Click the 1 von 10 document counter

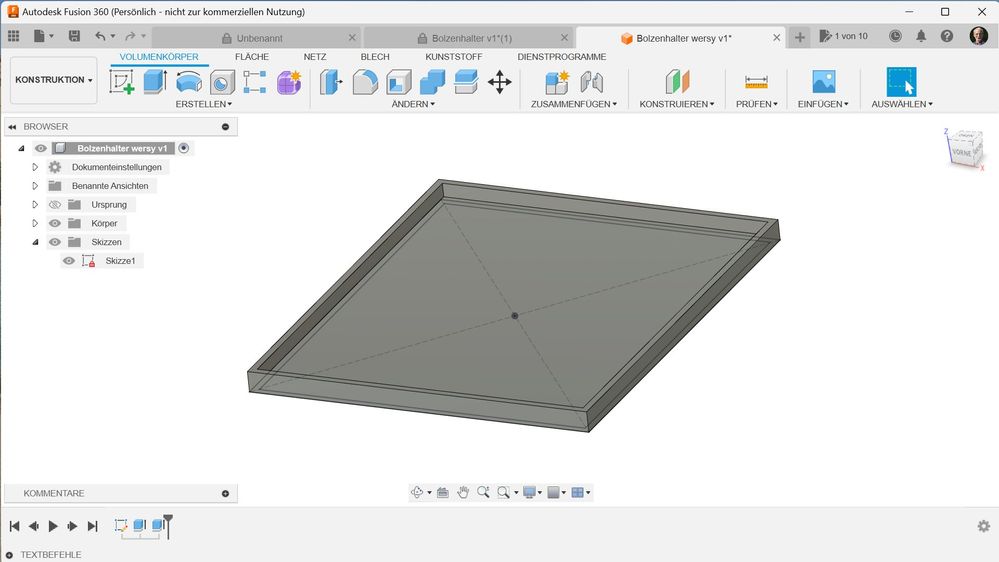tap(844, 36)
